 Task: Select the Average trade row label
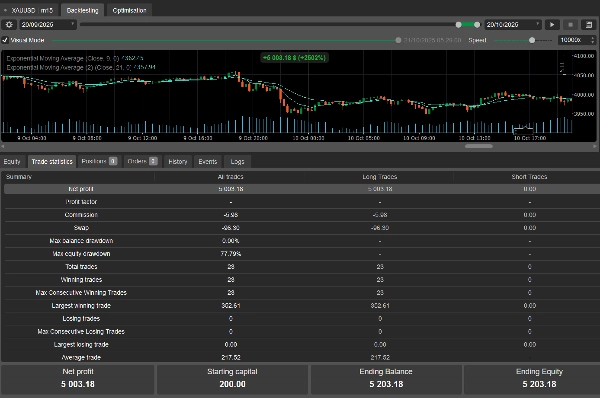81,358
